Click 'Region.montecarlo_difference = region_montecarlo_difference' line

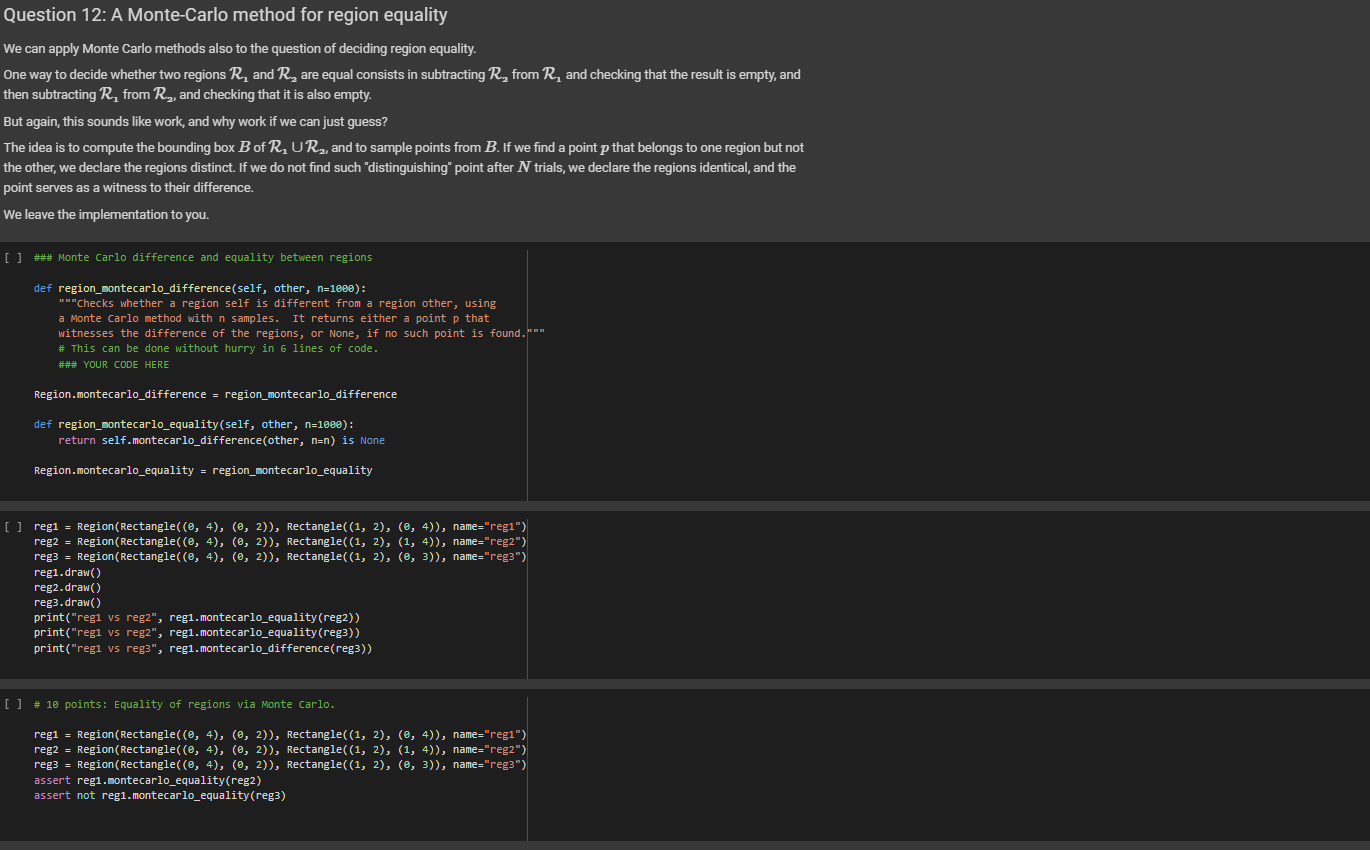[215, 394]
